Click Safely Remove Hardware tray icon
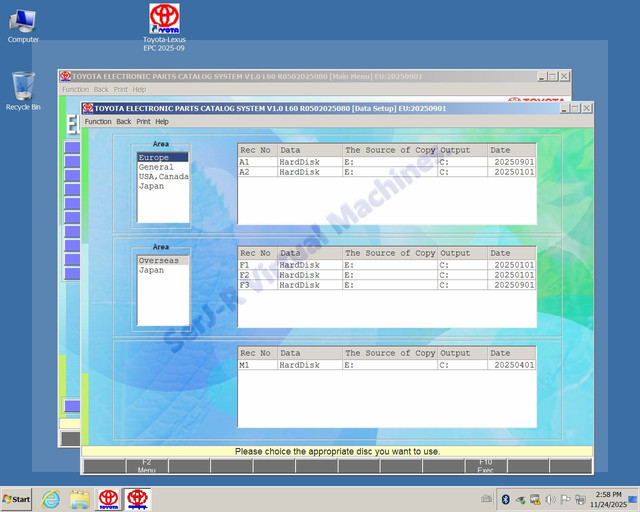The image size is (640, 512). click(x=520, y=499)
